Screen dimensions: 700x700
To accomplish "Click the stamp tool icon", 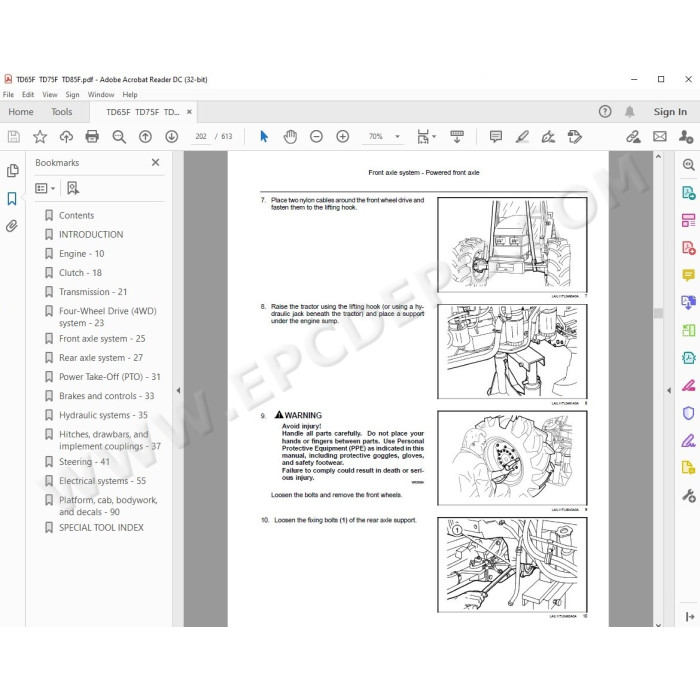I will 575,137.
